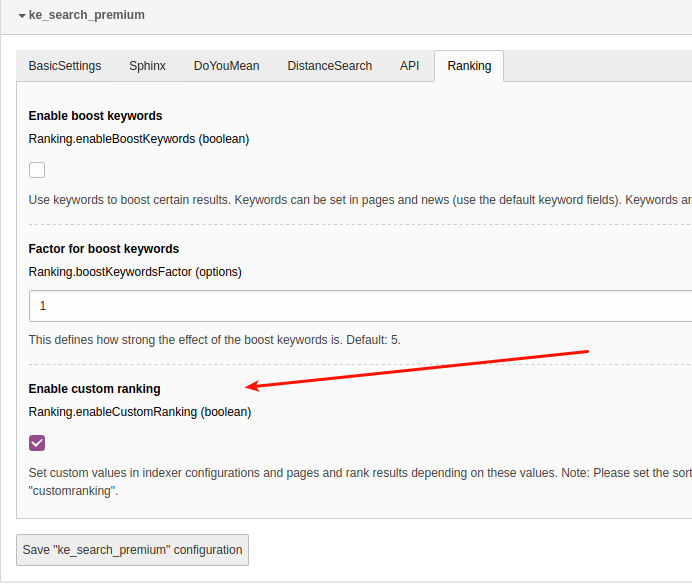Click 'Ranking.enableBoostKeywords (boolean)' label

pos(139,139)
